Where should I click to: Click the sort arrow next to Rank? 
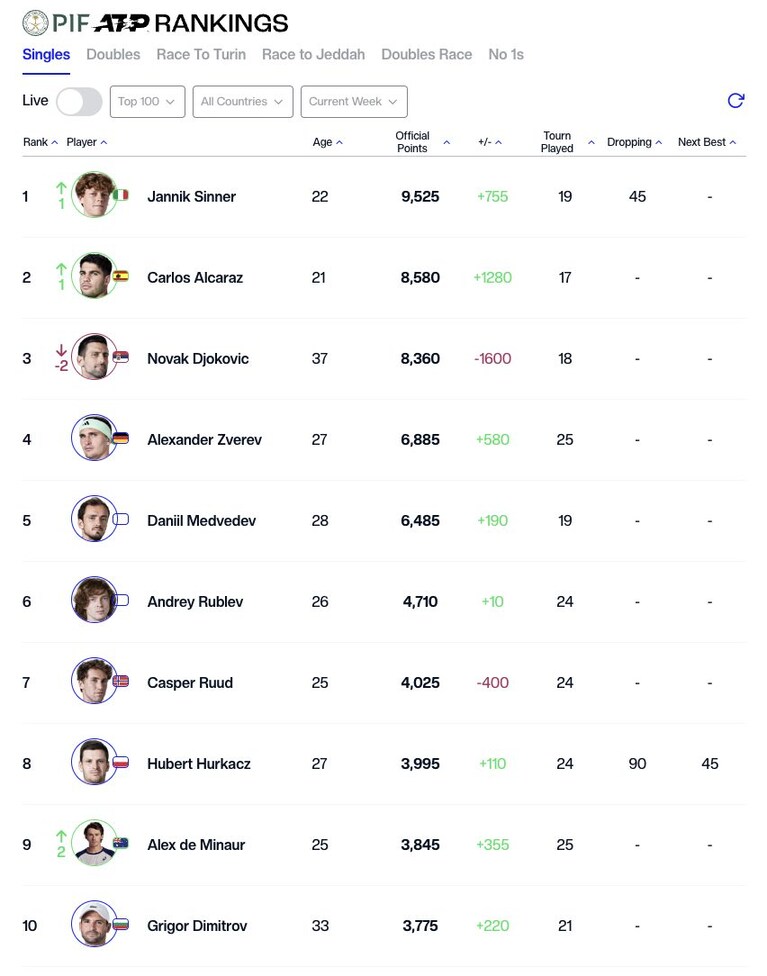tap(55, 143)
